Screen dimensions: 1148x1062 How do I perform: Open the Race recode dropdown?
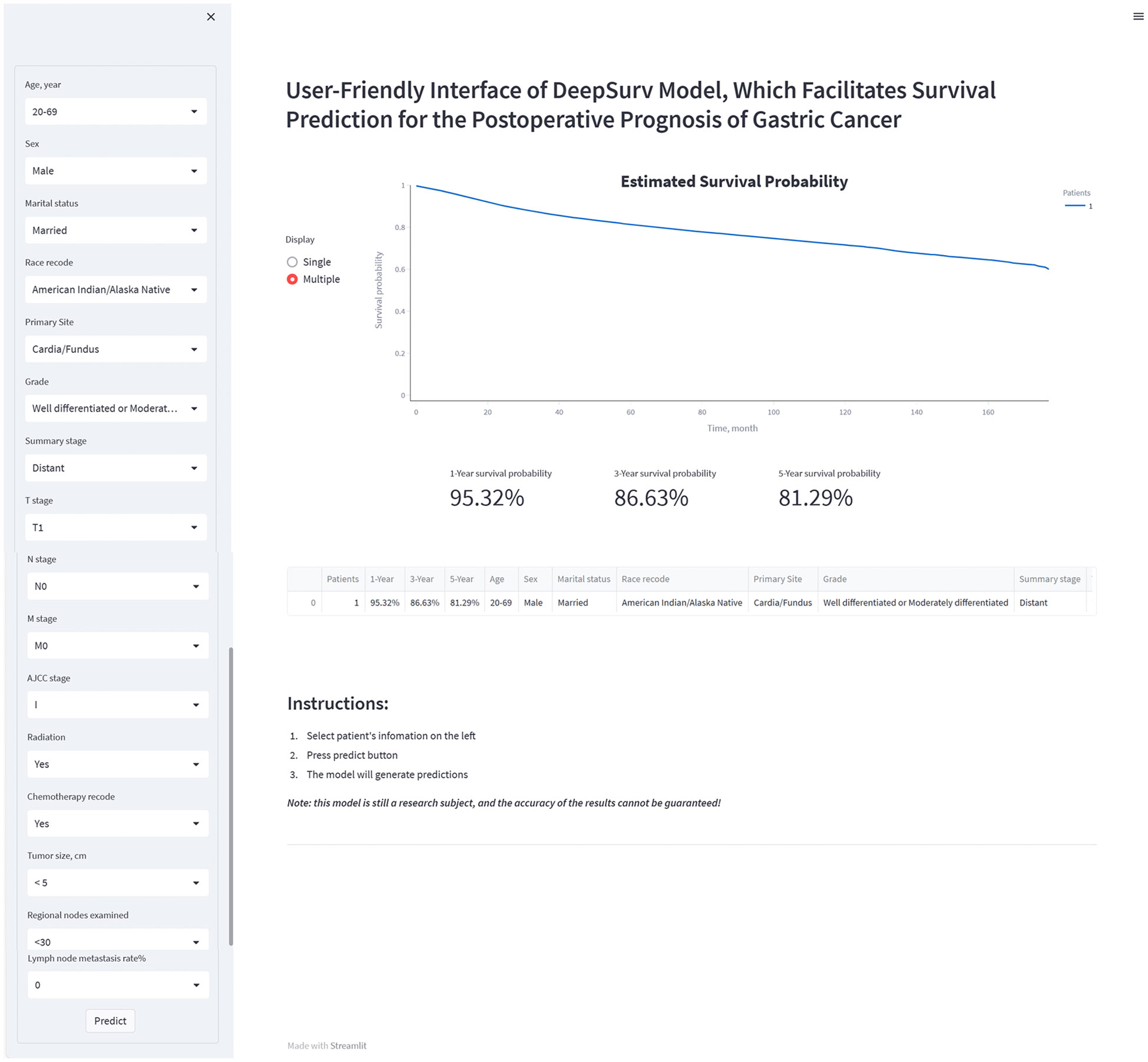(116, 290)
